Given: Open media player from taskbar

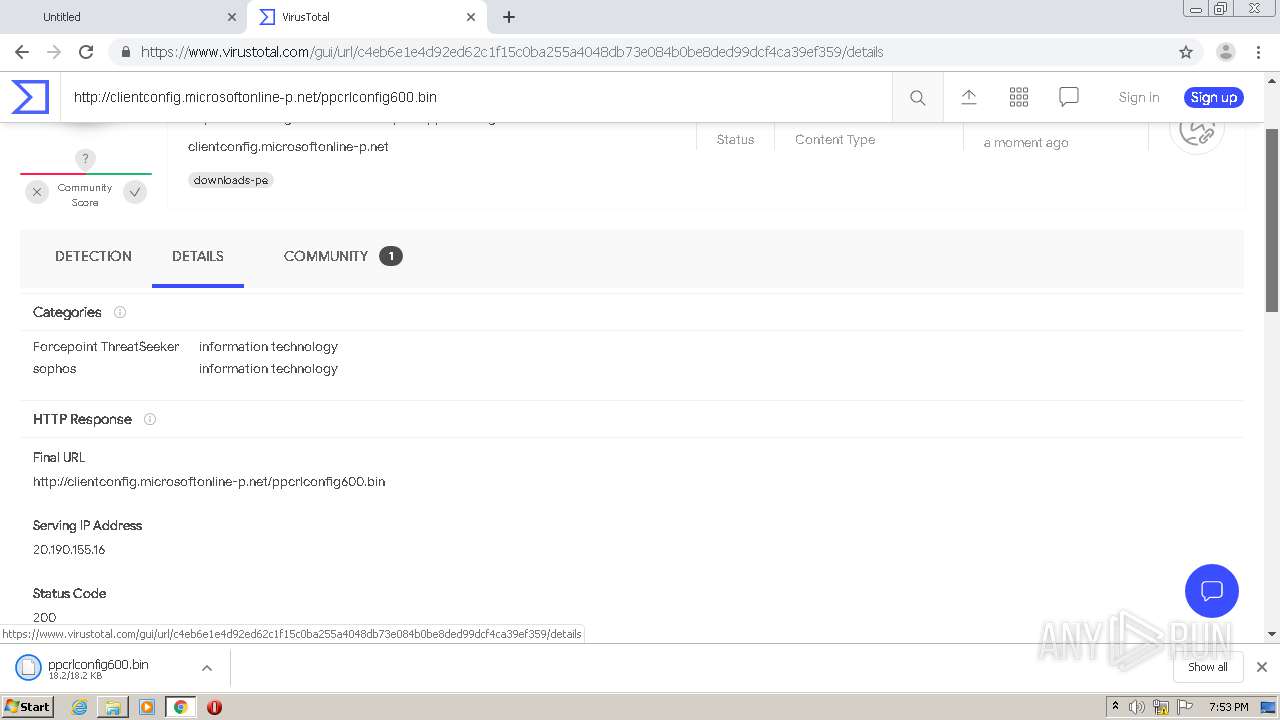Looking at the screenshot, I should 147,707.
